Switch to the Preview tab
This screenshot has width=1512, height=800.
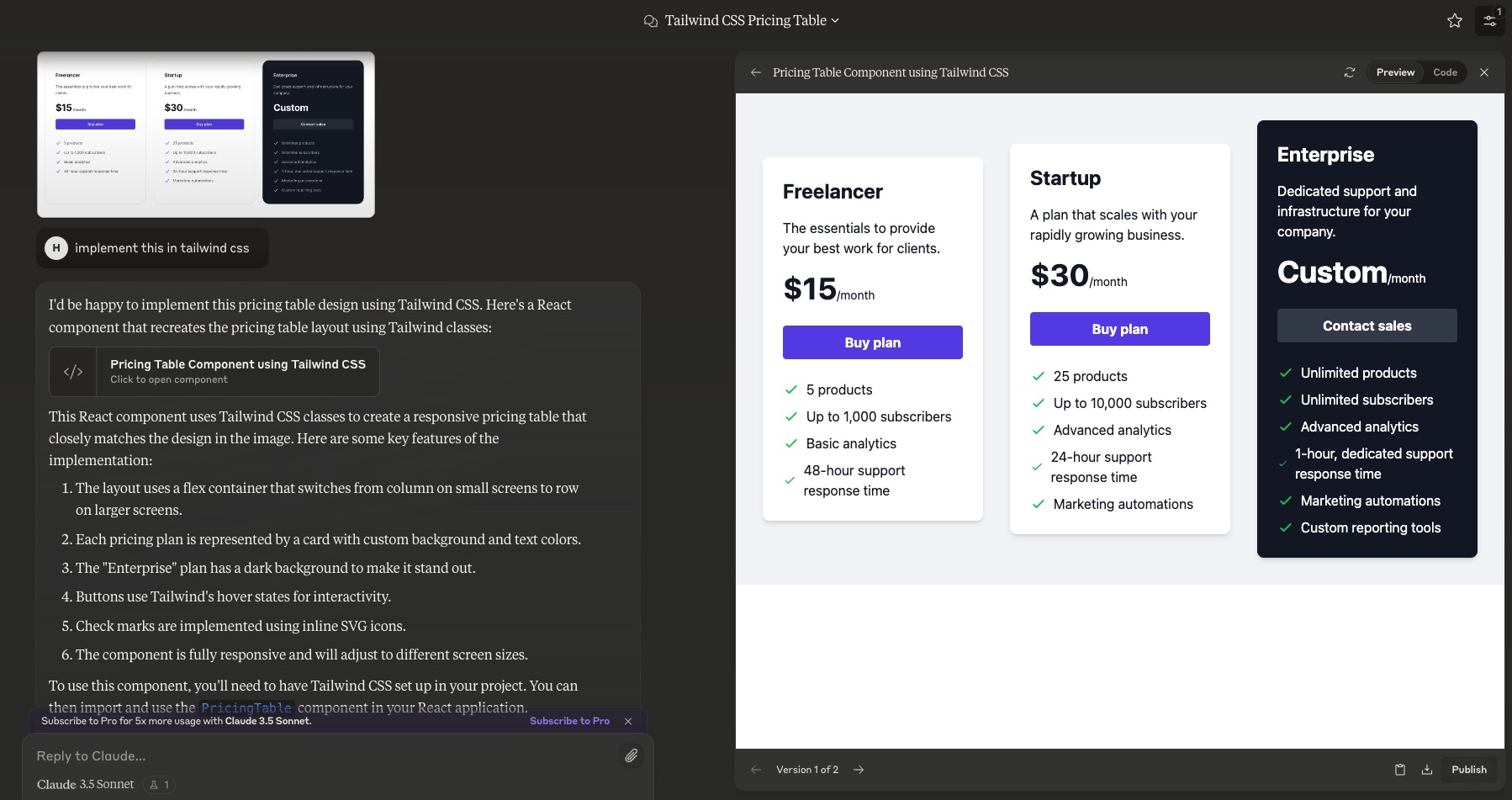click(1395, 72)
